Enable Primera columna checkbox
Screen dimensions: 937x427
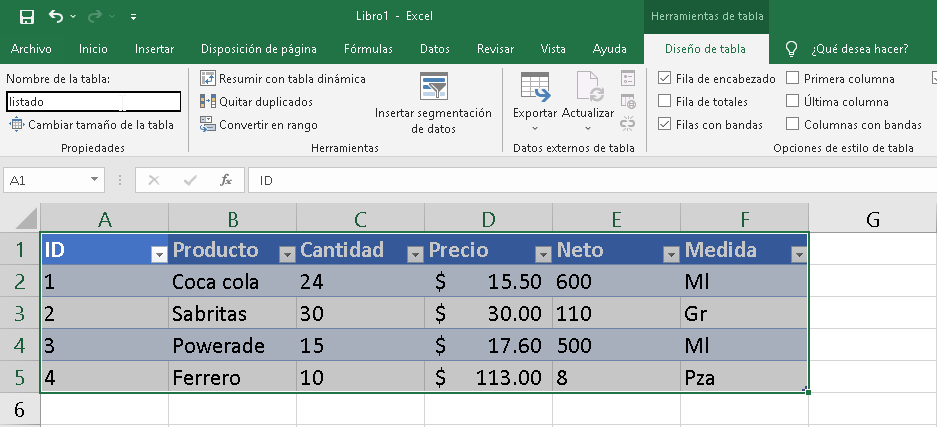click(792, 78)
